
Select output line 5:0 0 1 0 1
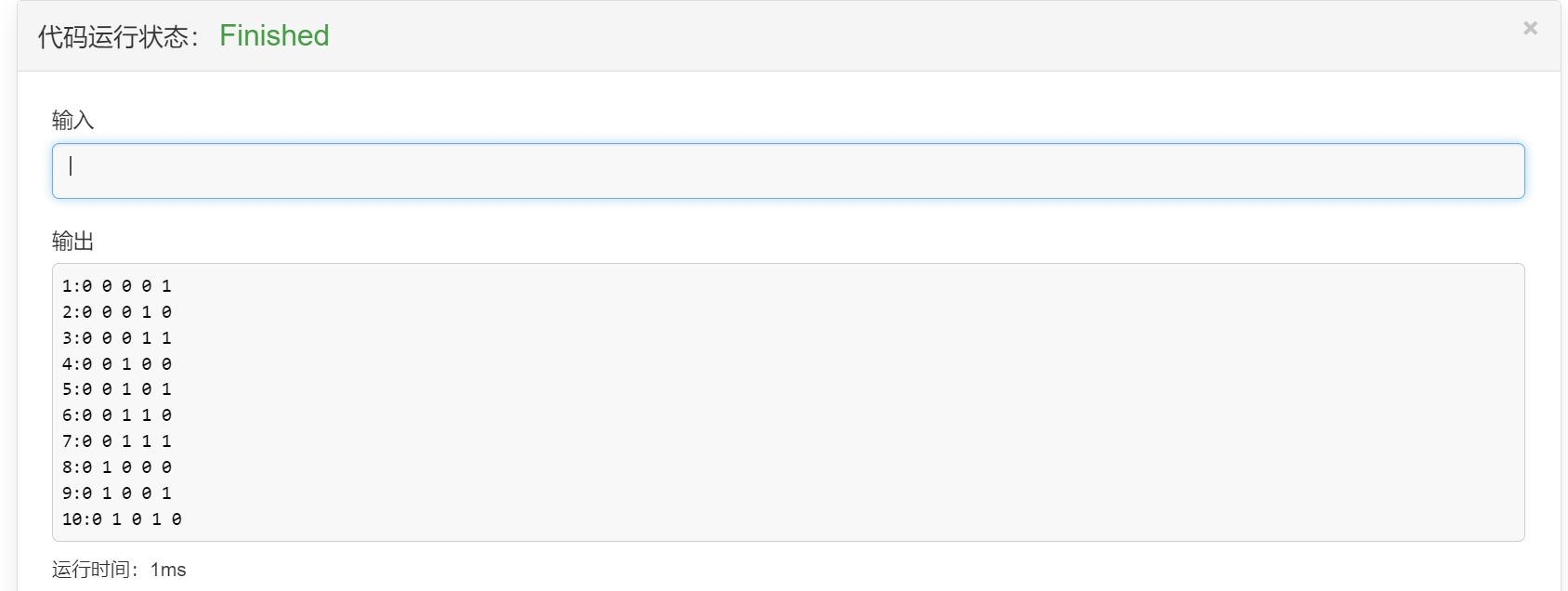coord(117,389)
